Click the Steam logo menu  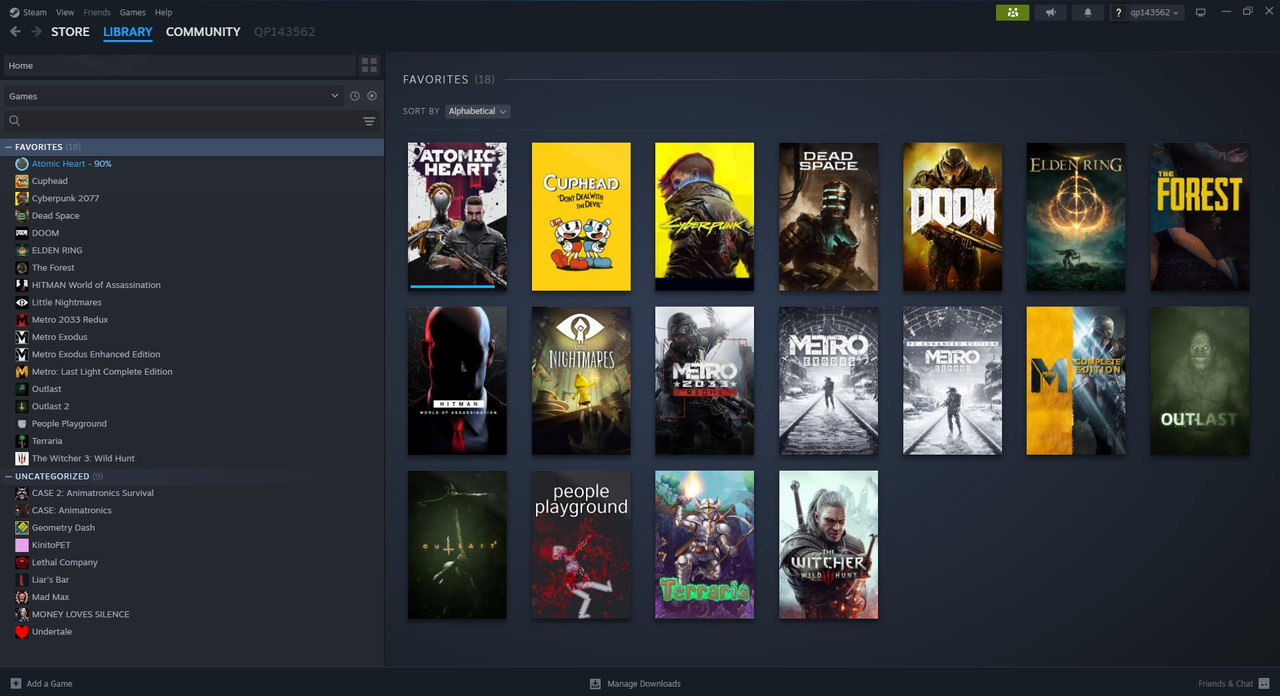click(x=29, y=12)
